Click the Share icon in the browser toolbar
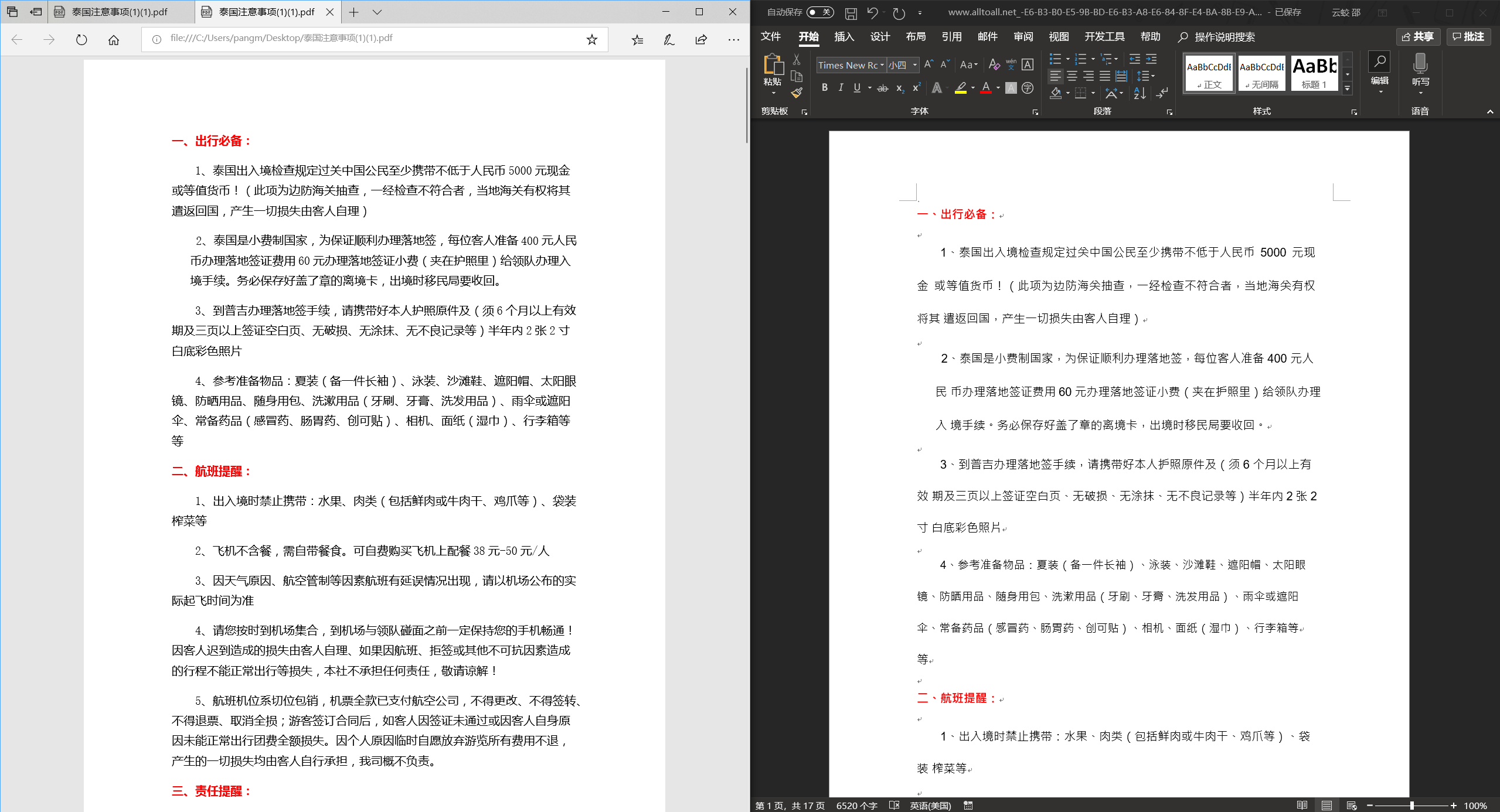Viewport: 1500px width, 812px height. 701,39
